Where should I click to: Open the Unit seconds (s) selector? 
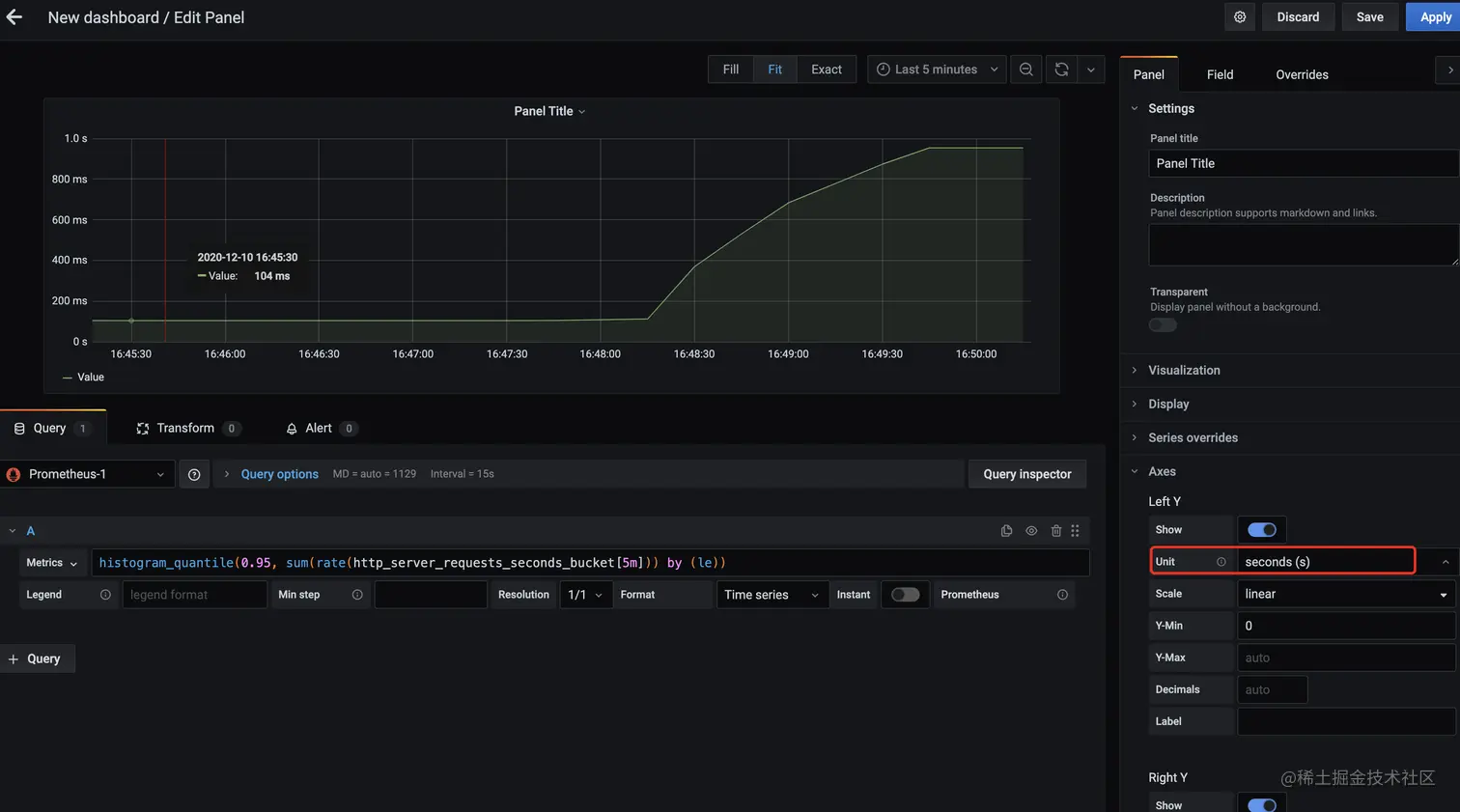pyautogui.click(x=1346, y=562)
